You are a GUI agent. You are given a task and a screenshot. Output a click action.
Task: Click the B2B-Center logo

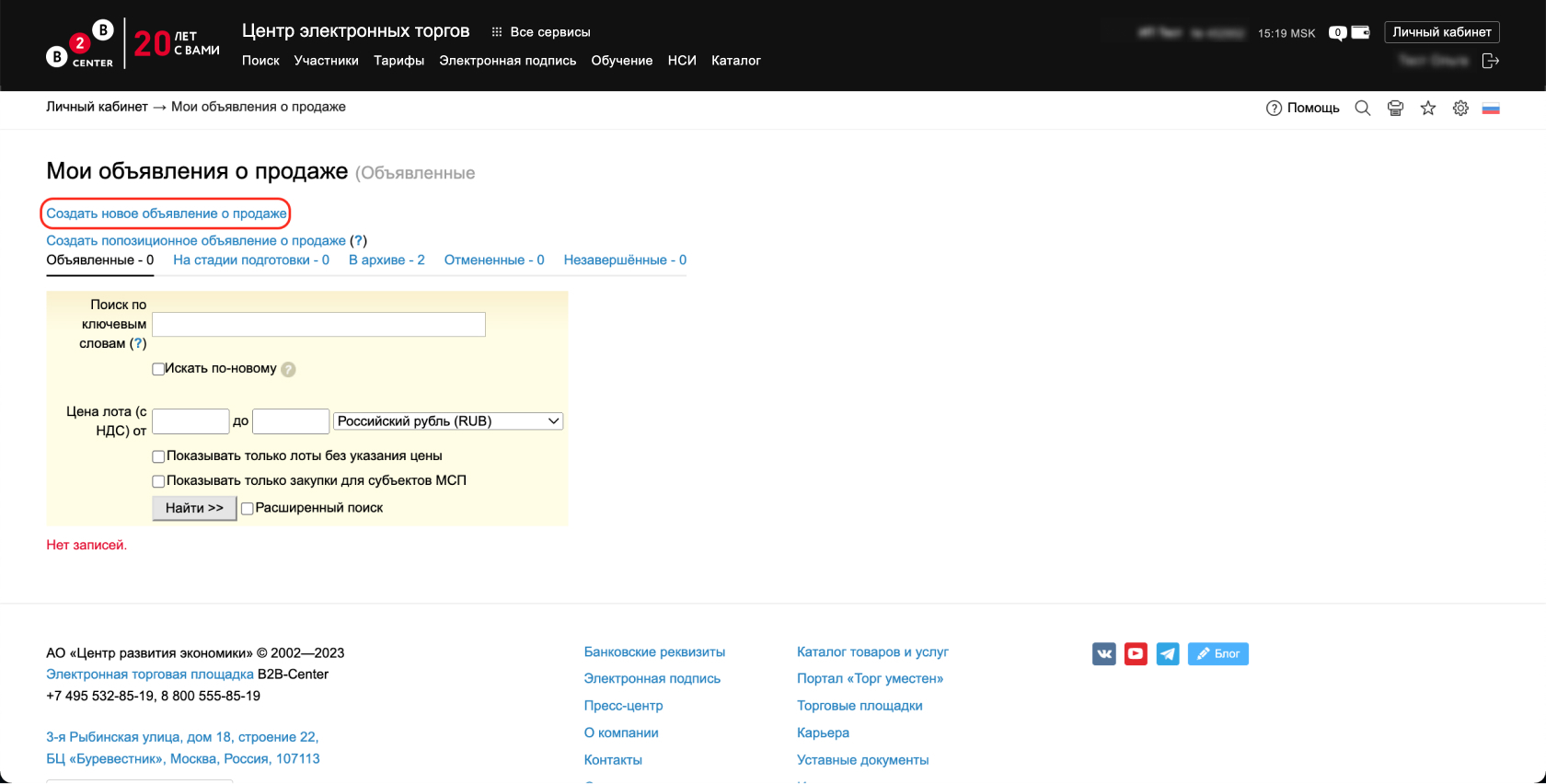tap(80, 44)
